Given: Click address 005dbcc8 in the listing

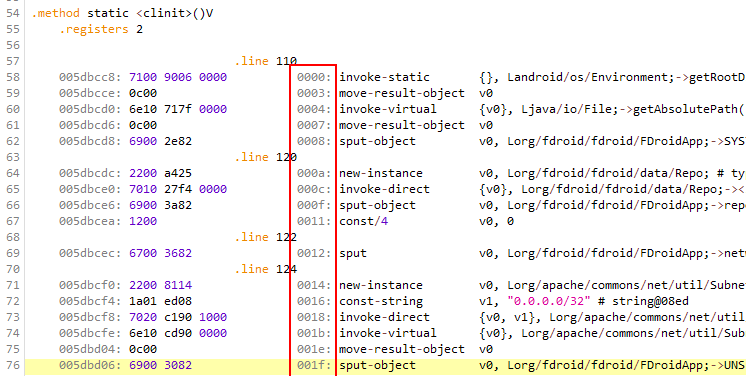Looking at the screenshot, I should 90,77.
